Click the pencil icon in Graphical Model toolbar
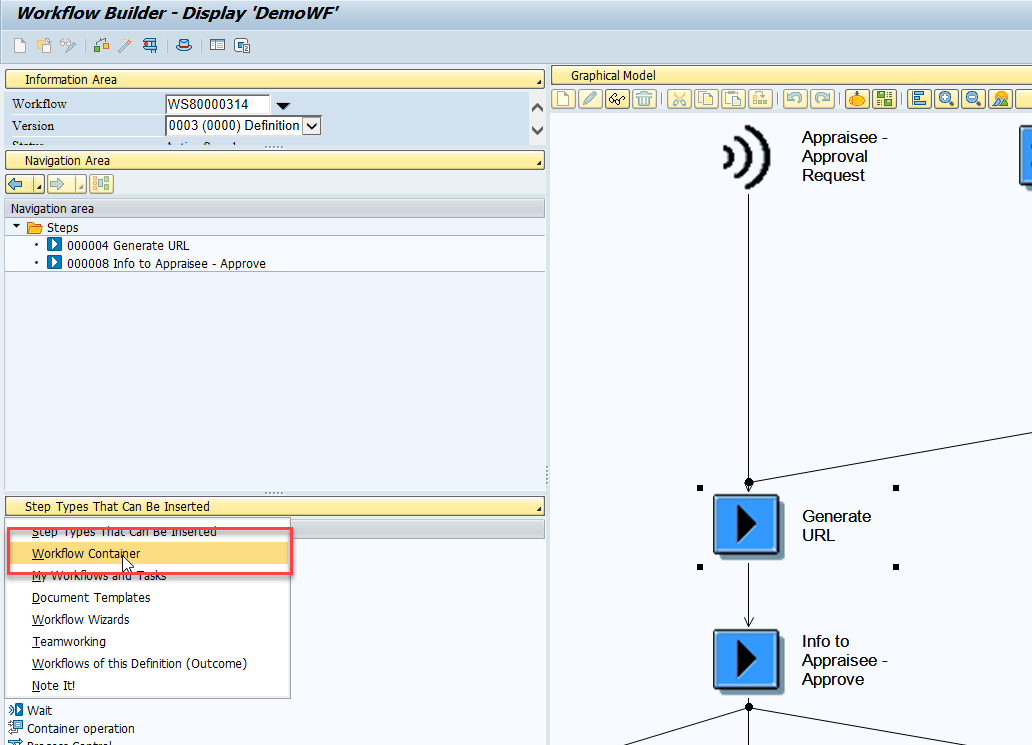 click(590, 99)
